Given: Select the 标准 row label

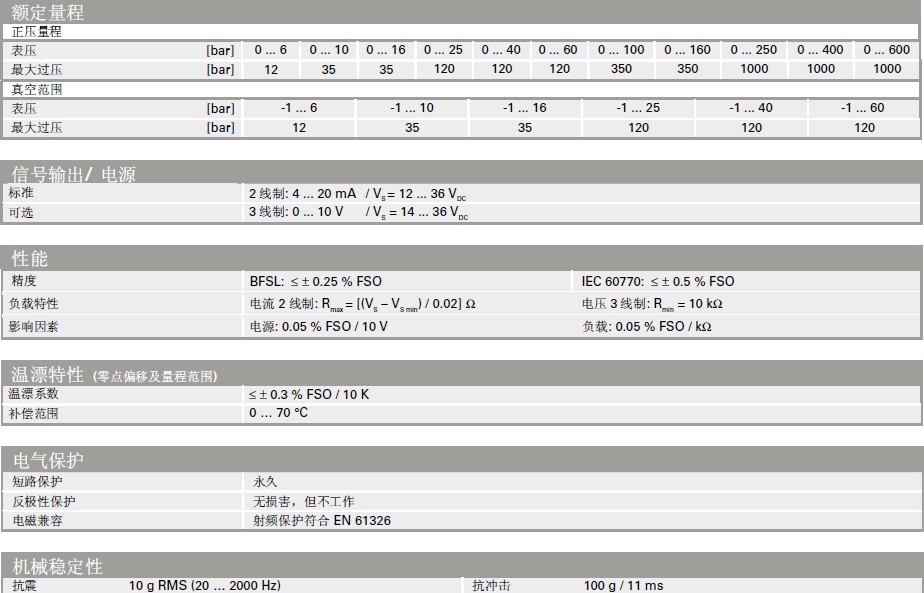Looking at the screenshot, I should pos(21,193).
